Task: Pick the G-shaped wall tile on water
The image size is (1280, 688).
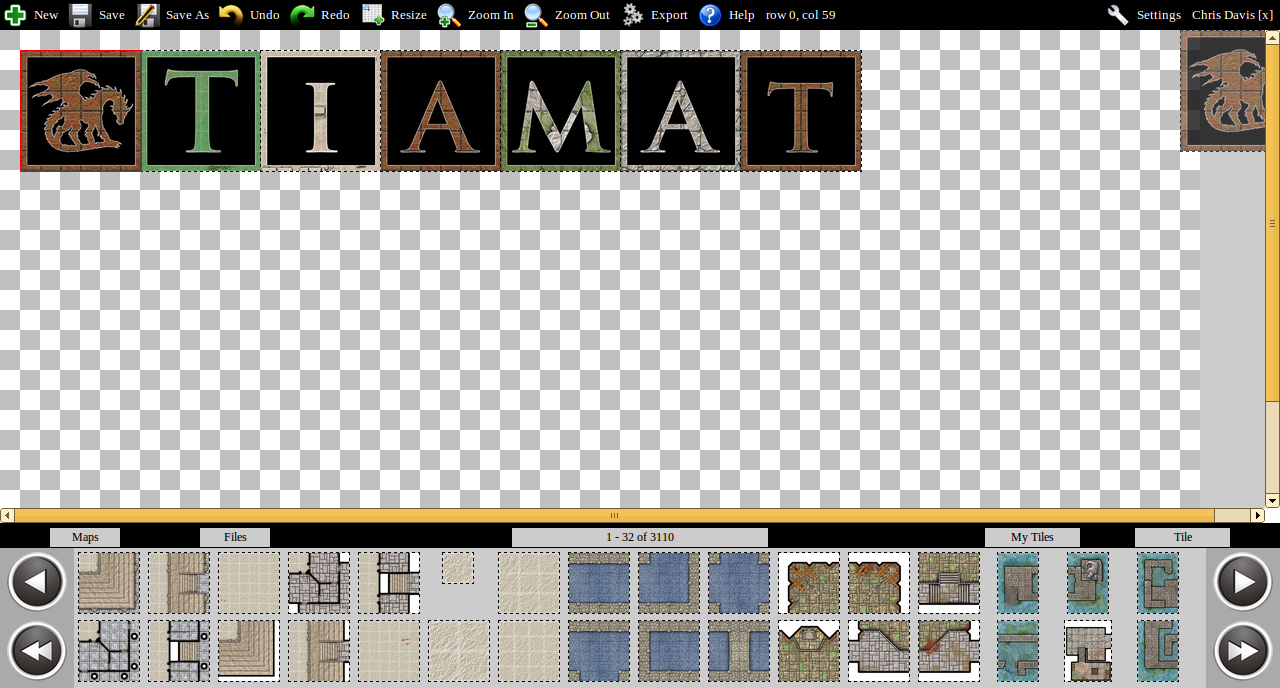Action: 1158,651
